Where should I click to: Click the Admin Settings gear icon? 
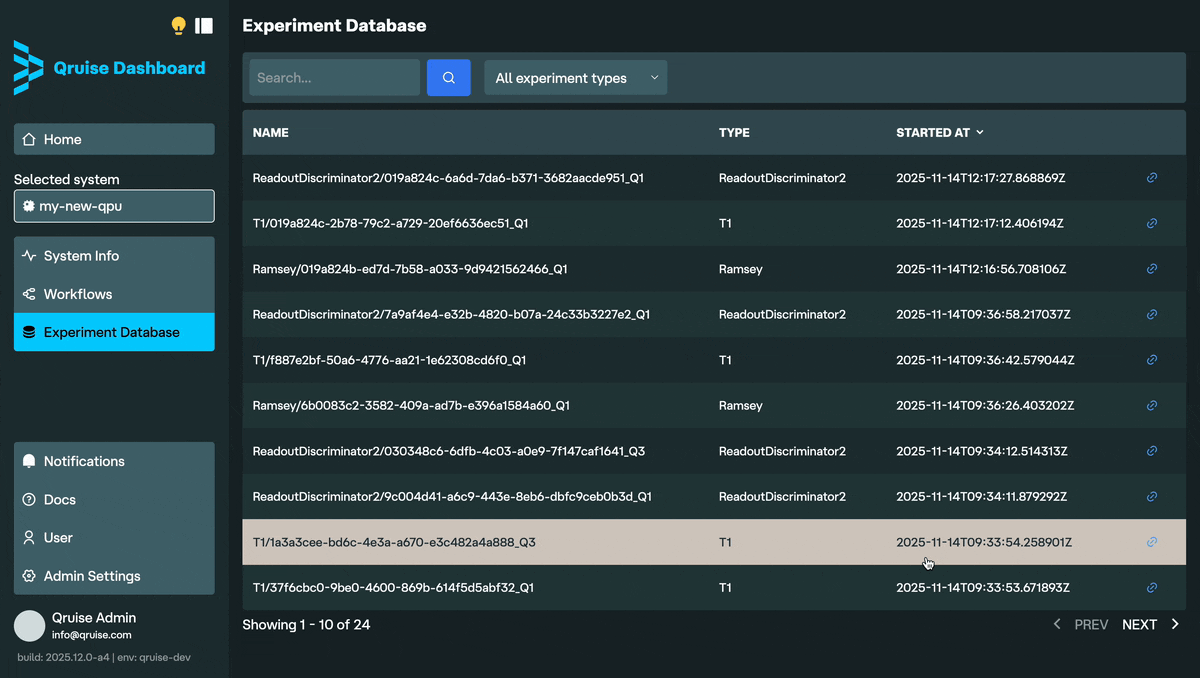tap(29, 576)
